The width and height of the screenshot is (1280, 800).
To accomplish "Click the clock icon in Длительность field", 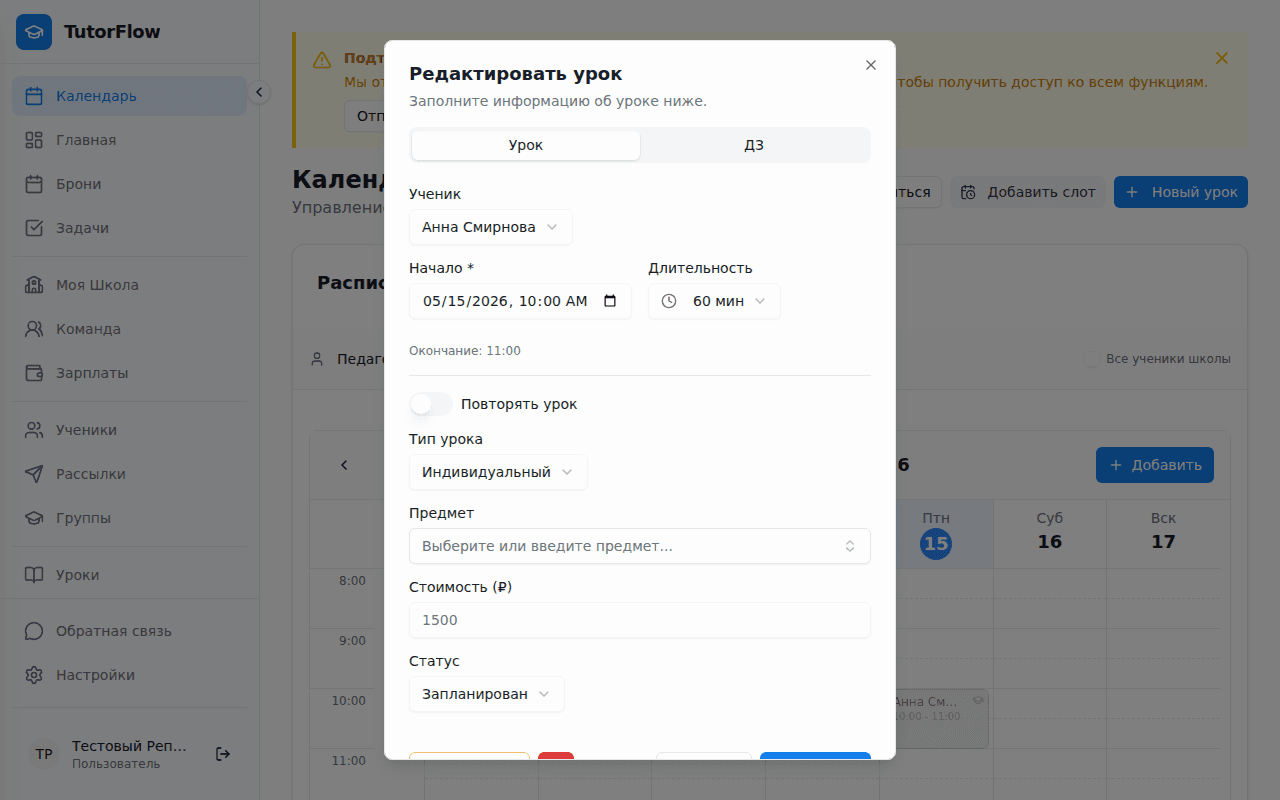I will tap(669, 301).
